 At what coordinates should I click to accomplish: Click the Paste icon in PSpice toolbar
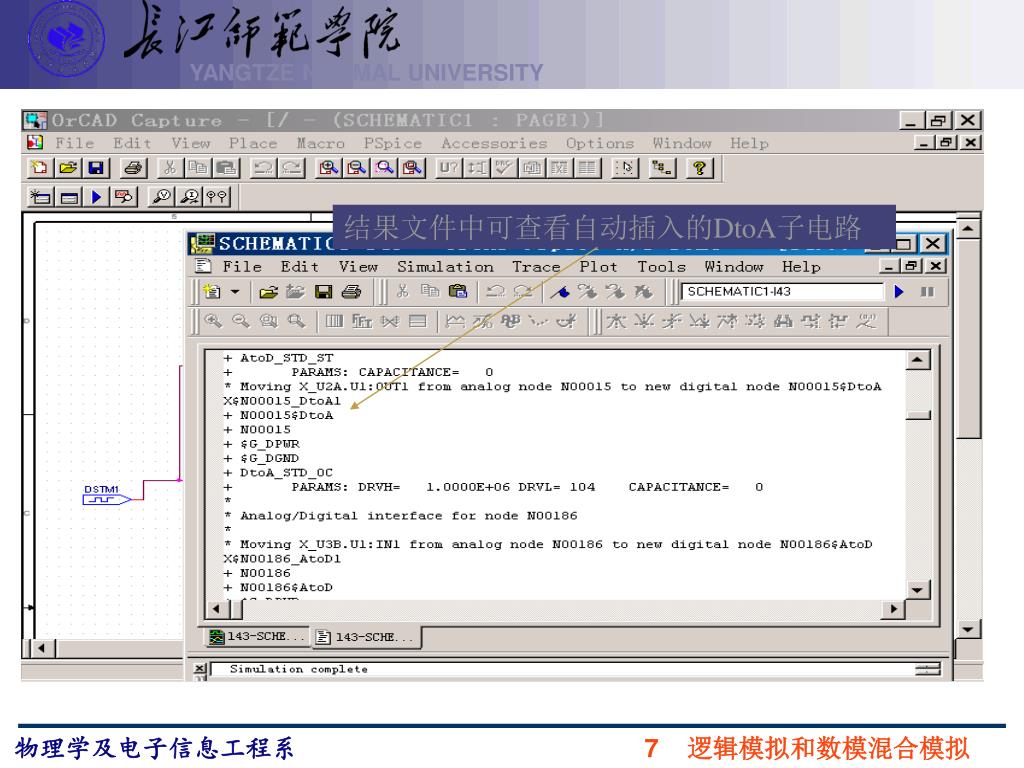click(458, 291)
